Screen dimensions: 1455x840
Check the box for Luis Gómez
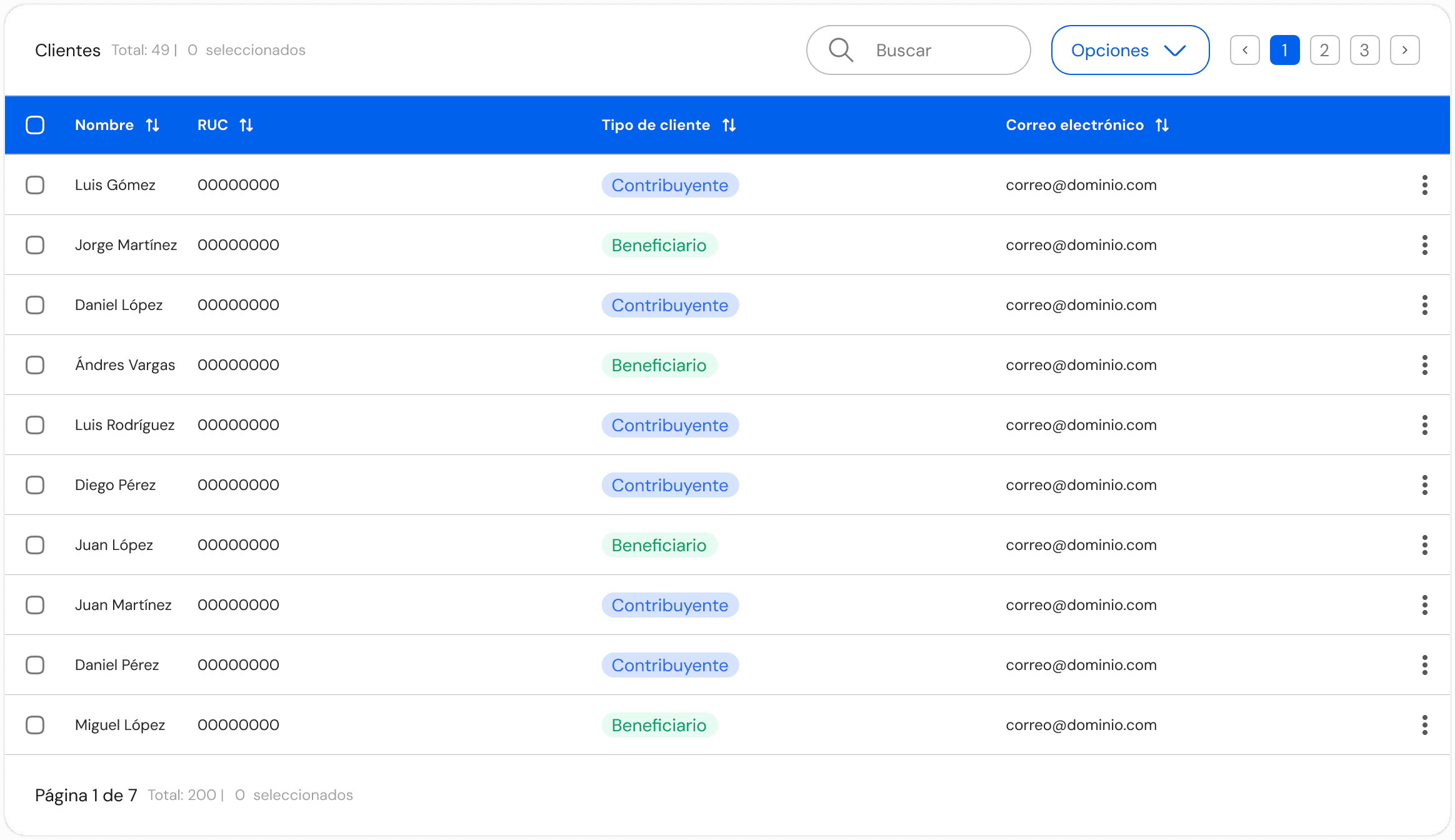coord(35,185)
